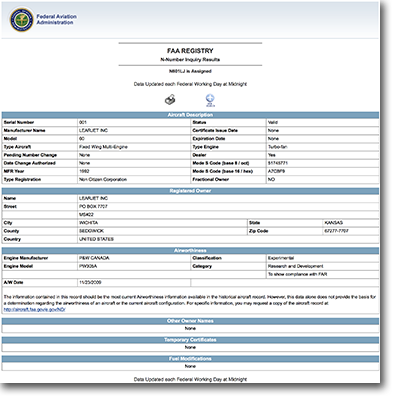The width and height of the screenshot is (400, 403).
Task: Click the Certificate Issue Date label
Action: coord(215,131)
